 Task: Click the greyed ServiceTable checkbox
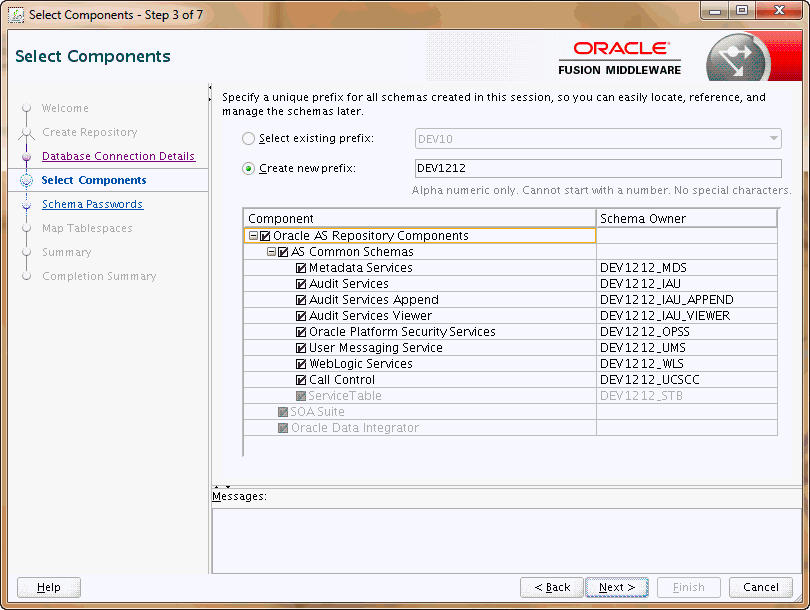click(x=301, y=396)
